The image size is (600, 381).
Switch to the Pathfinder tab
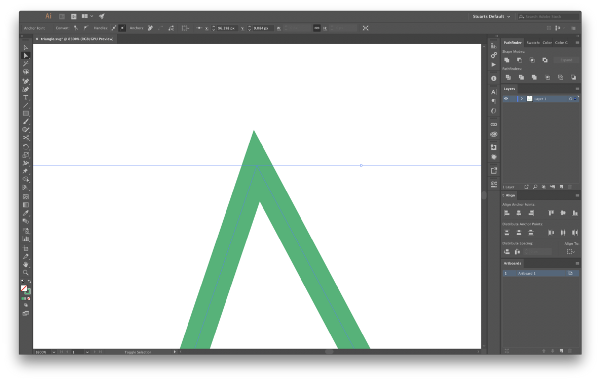click(x=512, y=42)
